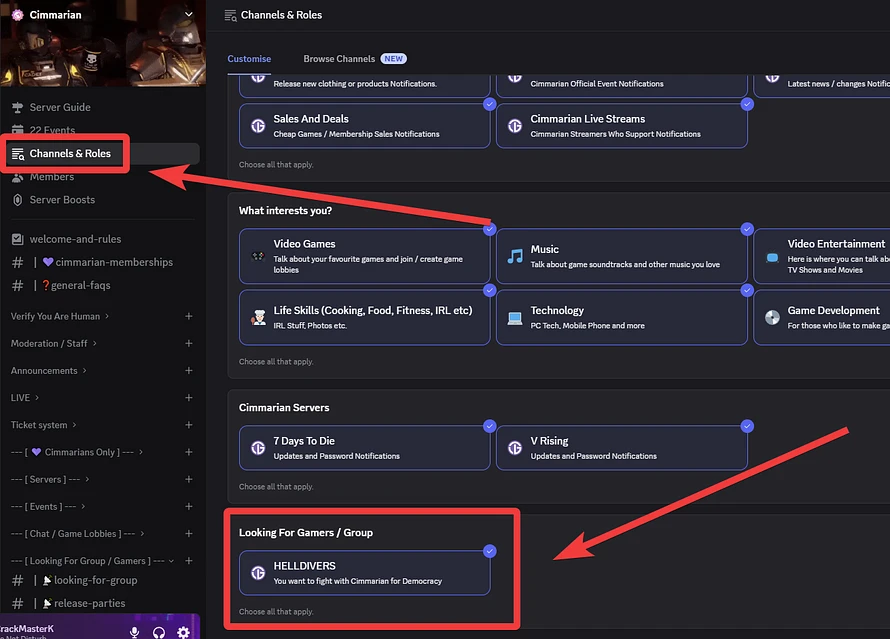Switch to the Customise tab
Viewport: 890px width, 639px height.
point(249,59)
